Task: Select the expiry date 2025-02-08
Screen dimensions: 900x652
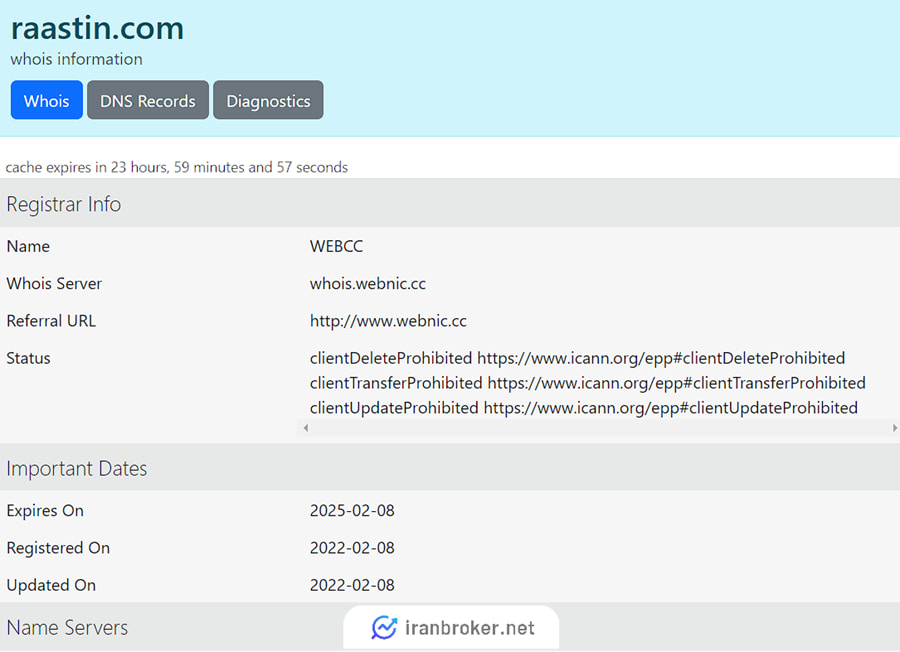Action: [352, 510]
